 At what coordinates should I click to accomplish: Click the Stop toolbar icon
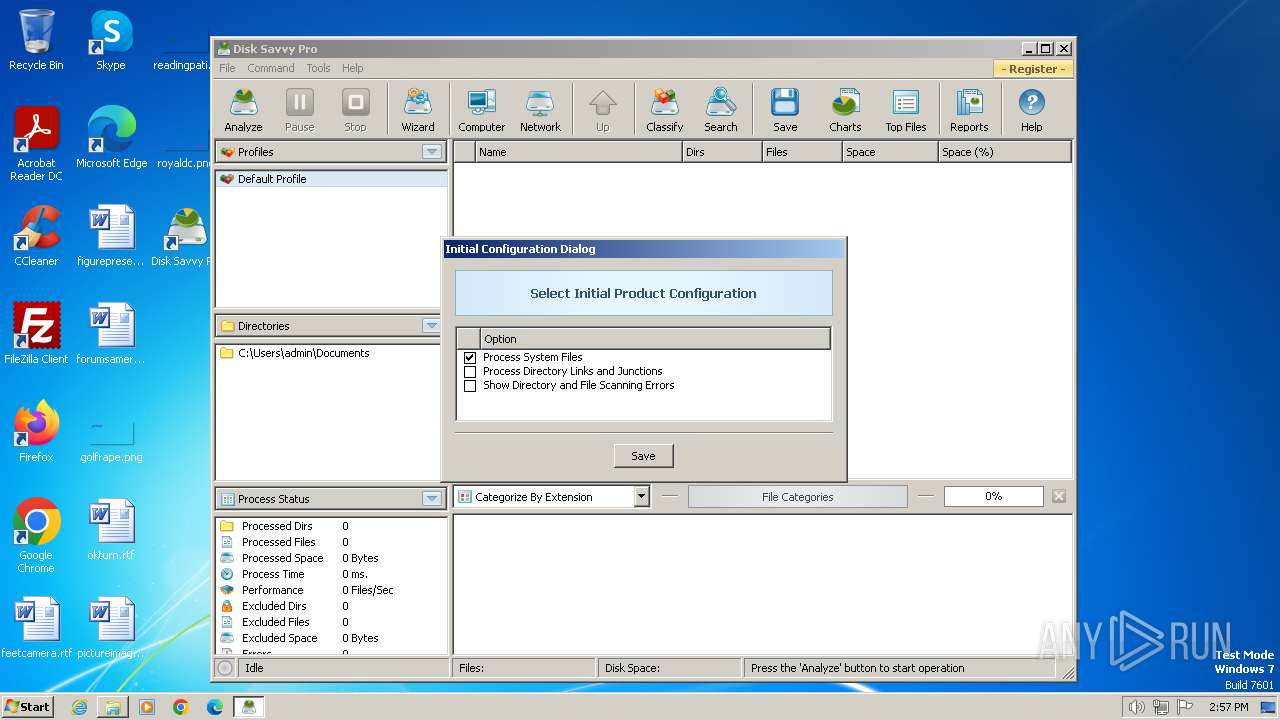point(355,110)
